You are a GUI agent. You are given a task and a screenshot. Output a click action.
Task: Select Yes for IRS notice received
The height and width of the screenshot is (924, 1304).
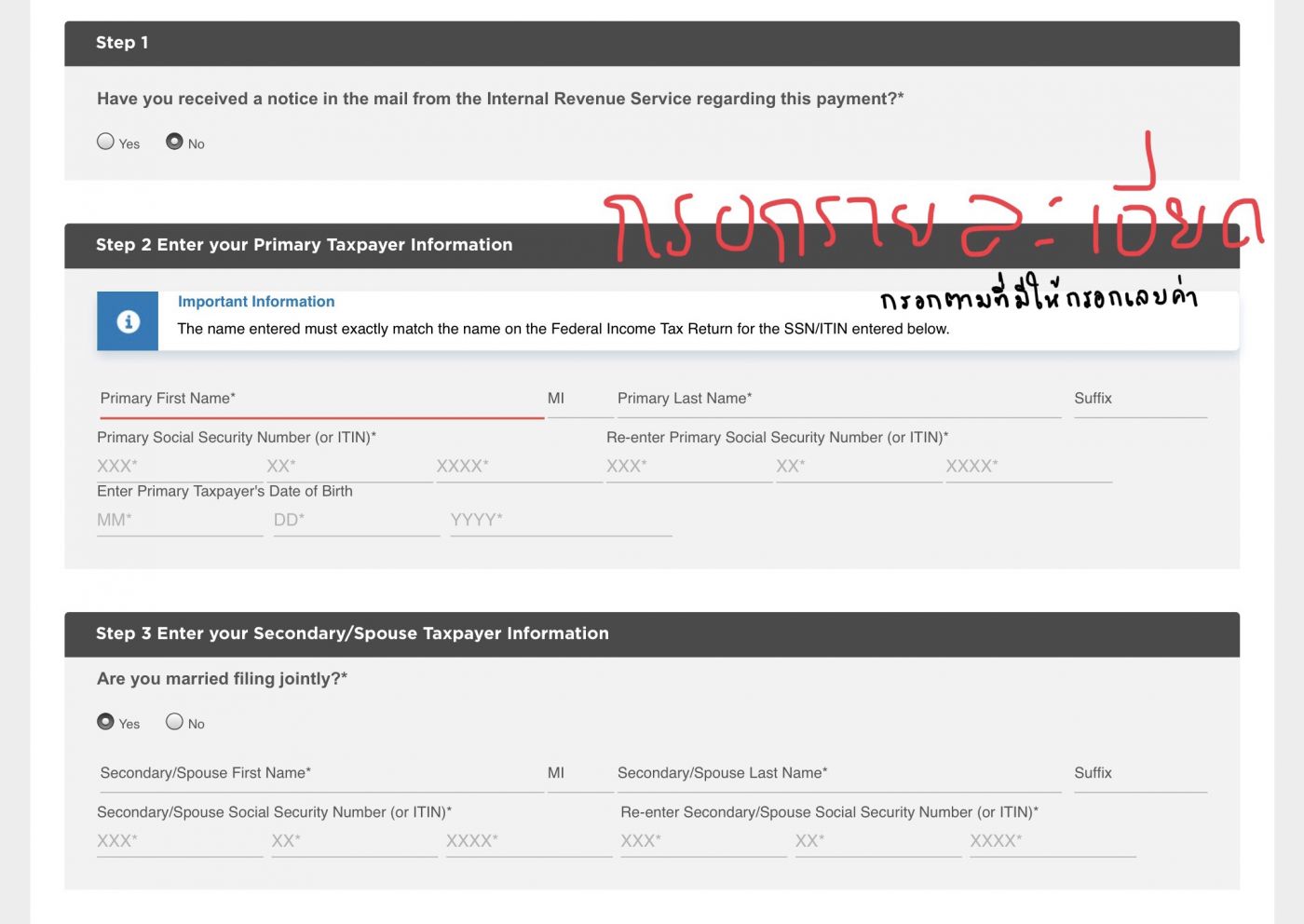106,142
